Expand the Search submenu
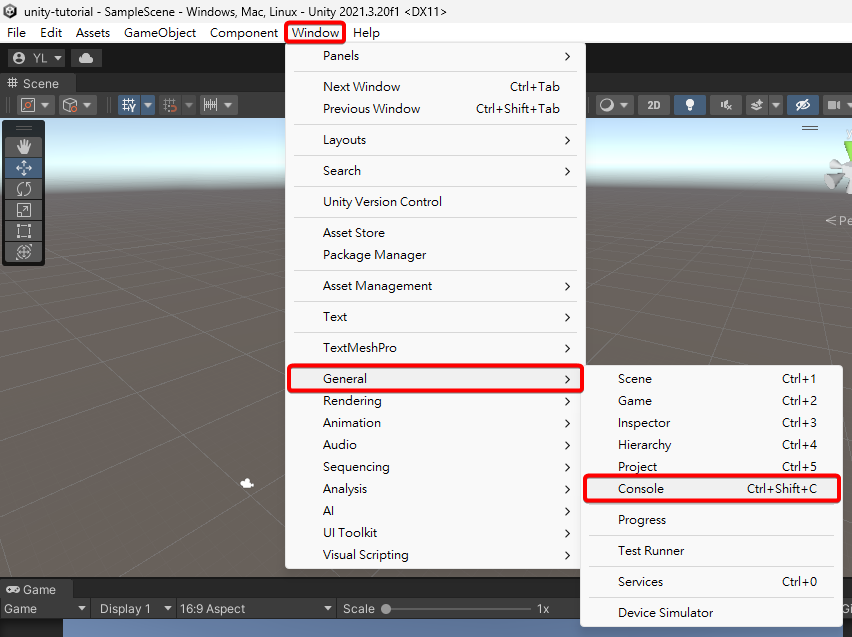 435,171
